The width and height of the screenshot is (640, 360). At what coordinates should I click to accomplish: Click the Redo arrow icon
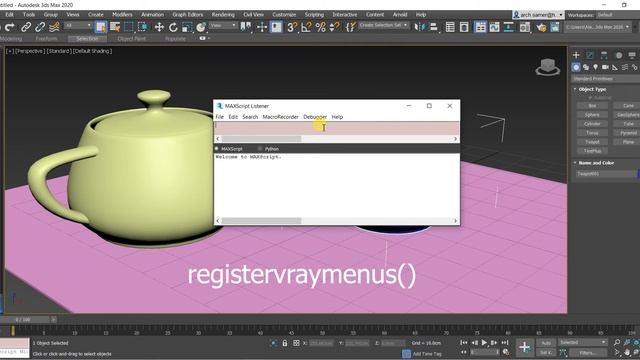(10, 27)
